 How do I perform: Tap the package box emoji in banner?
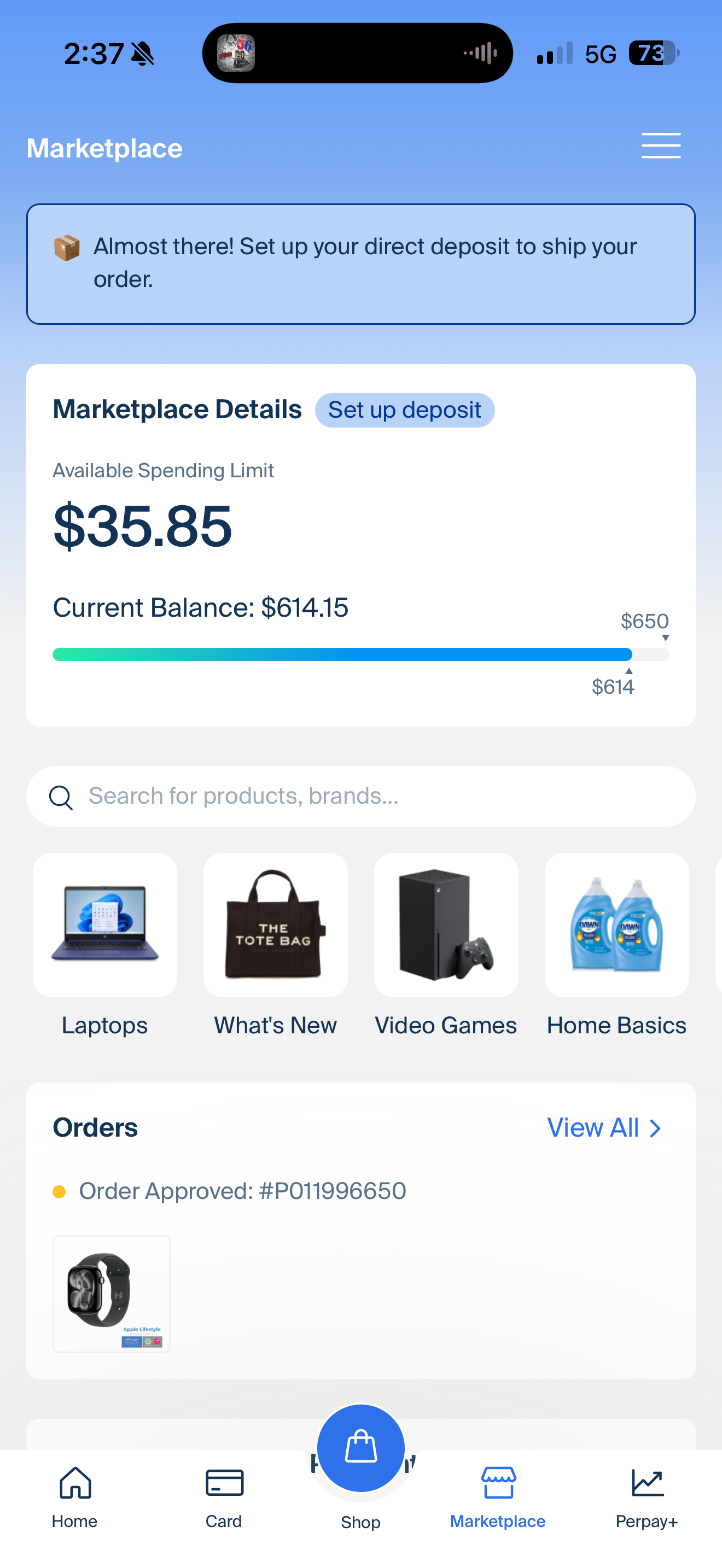[x=67, y=248]
